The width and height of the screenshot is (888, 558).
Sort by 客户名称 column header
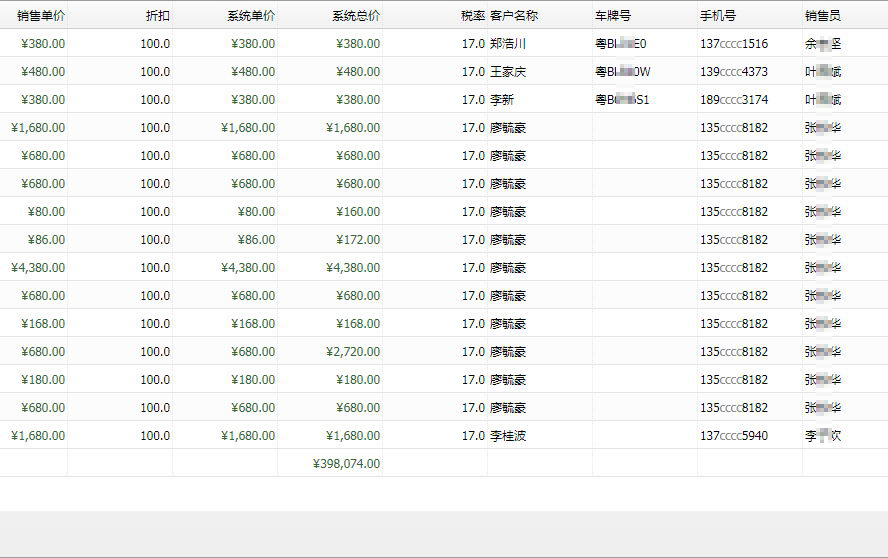click(514, 16)
